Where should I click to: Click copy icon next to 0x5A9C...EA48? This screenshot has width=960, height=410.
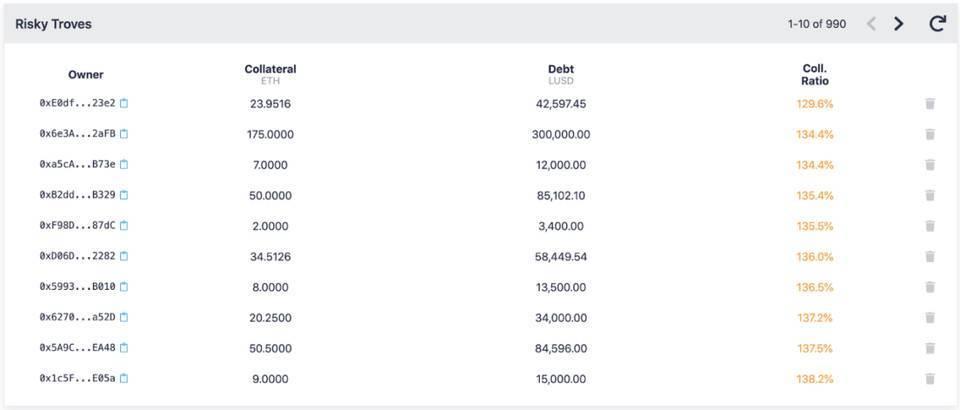(124, 348)
